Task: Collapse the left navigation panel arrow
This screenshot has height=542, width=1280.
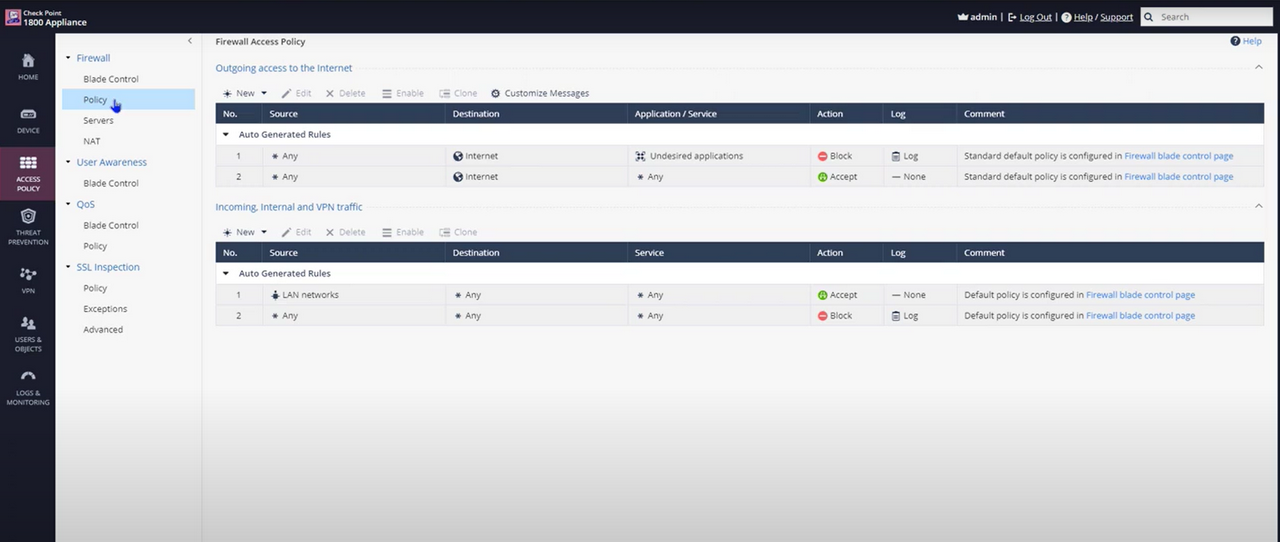Action: 190,41
